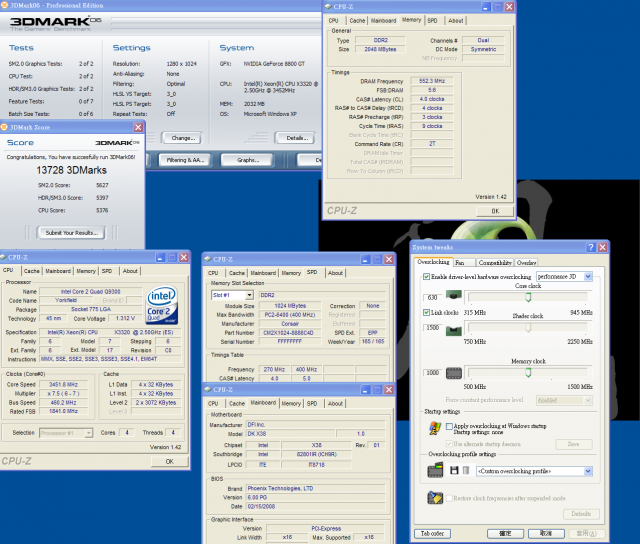This screenshot has height=544, width=640.
Task: Close the 3DMark Score window
Action: coord(138,127)
